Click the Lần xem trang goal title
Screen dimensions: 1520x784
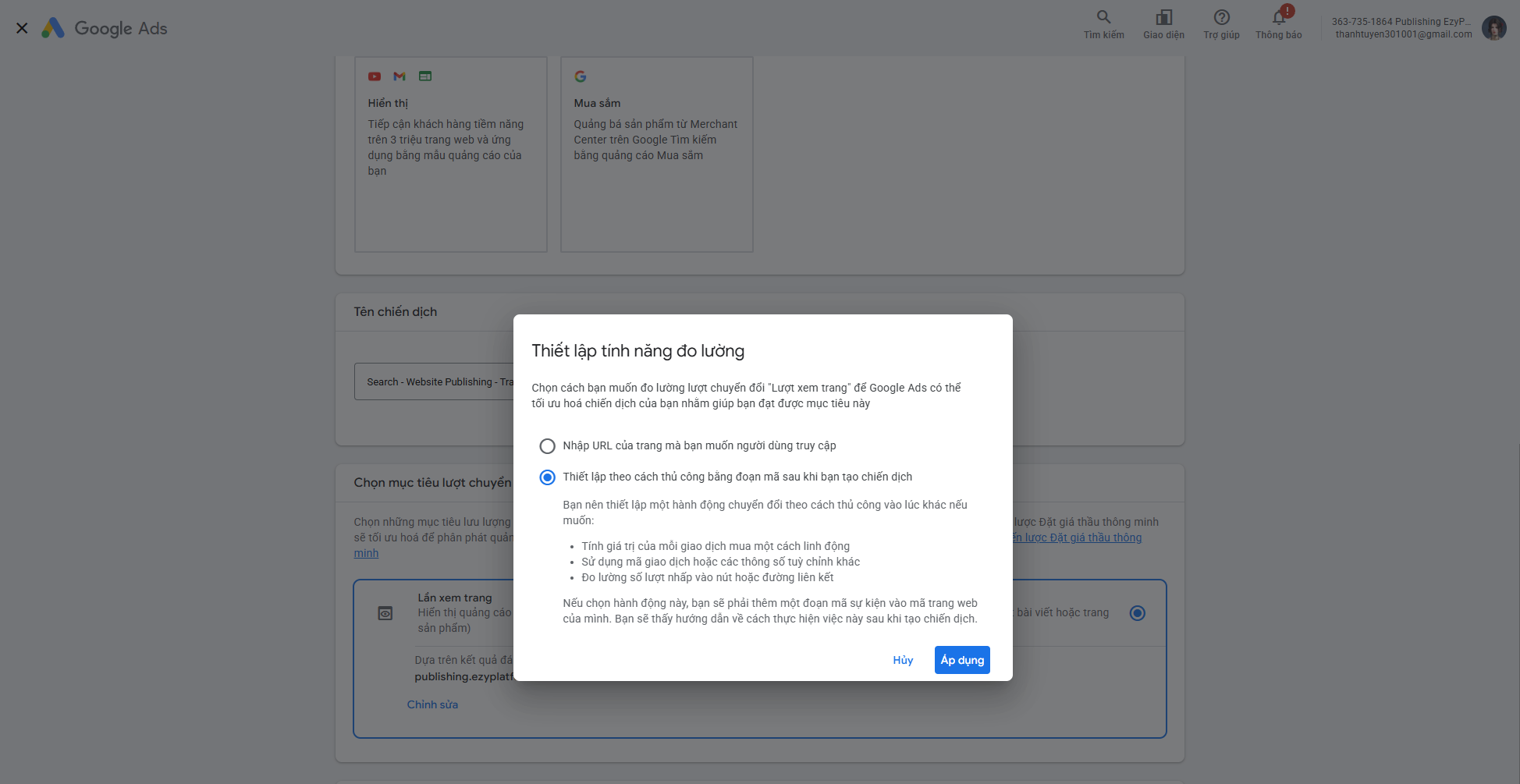pyautogui.click(x=455, y=598)
